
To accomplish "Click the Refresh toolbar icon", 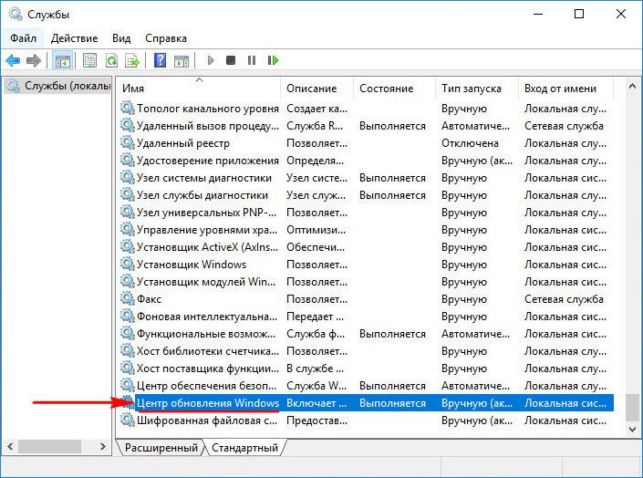I will click(x=112, y=61).
